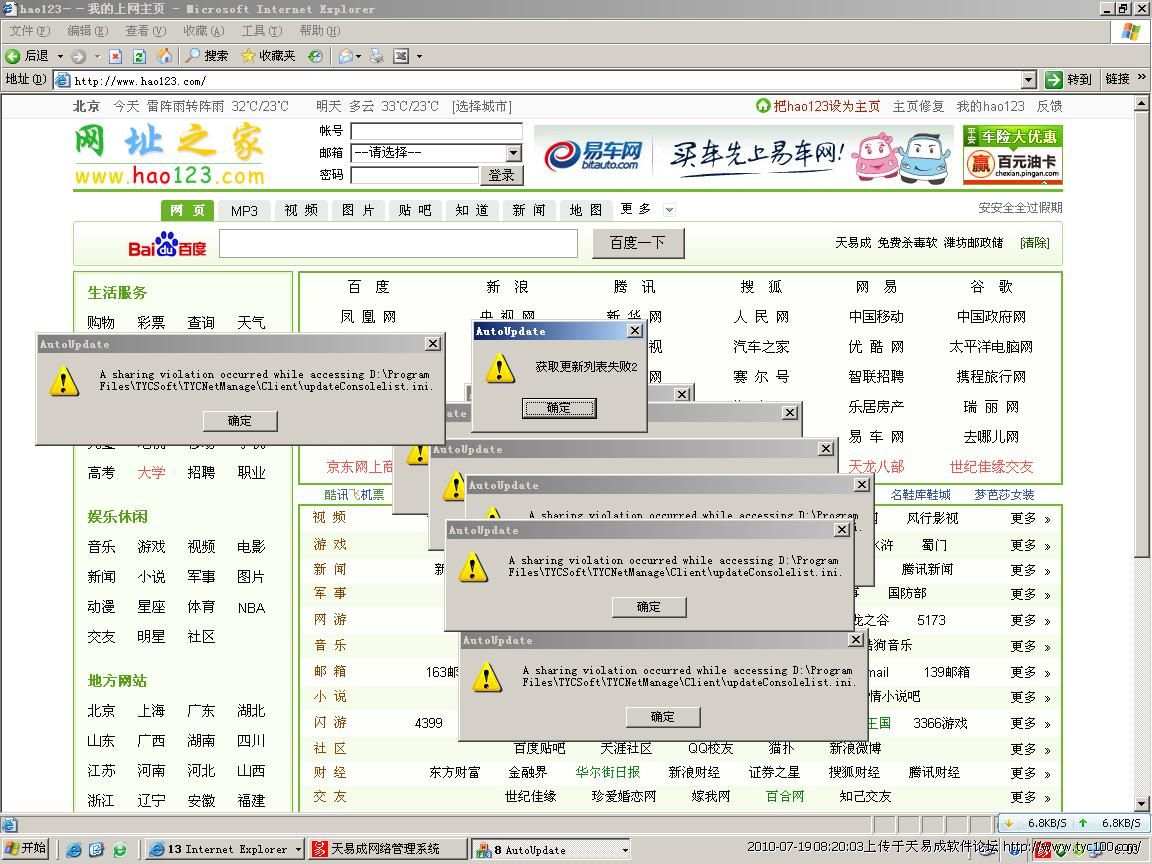
Task: Open the address bar URL dropdown arrow
Action: tap(1029, 80)
